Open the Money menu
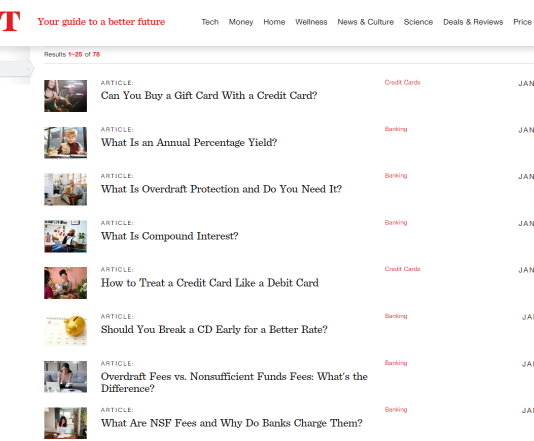 tap(241, 22)
